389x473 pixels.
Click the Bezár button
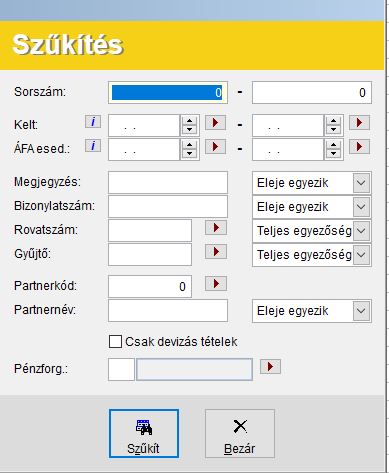point(240,434)
